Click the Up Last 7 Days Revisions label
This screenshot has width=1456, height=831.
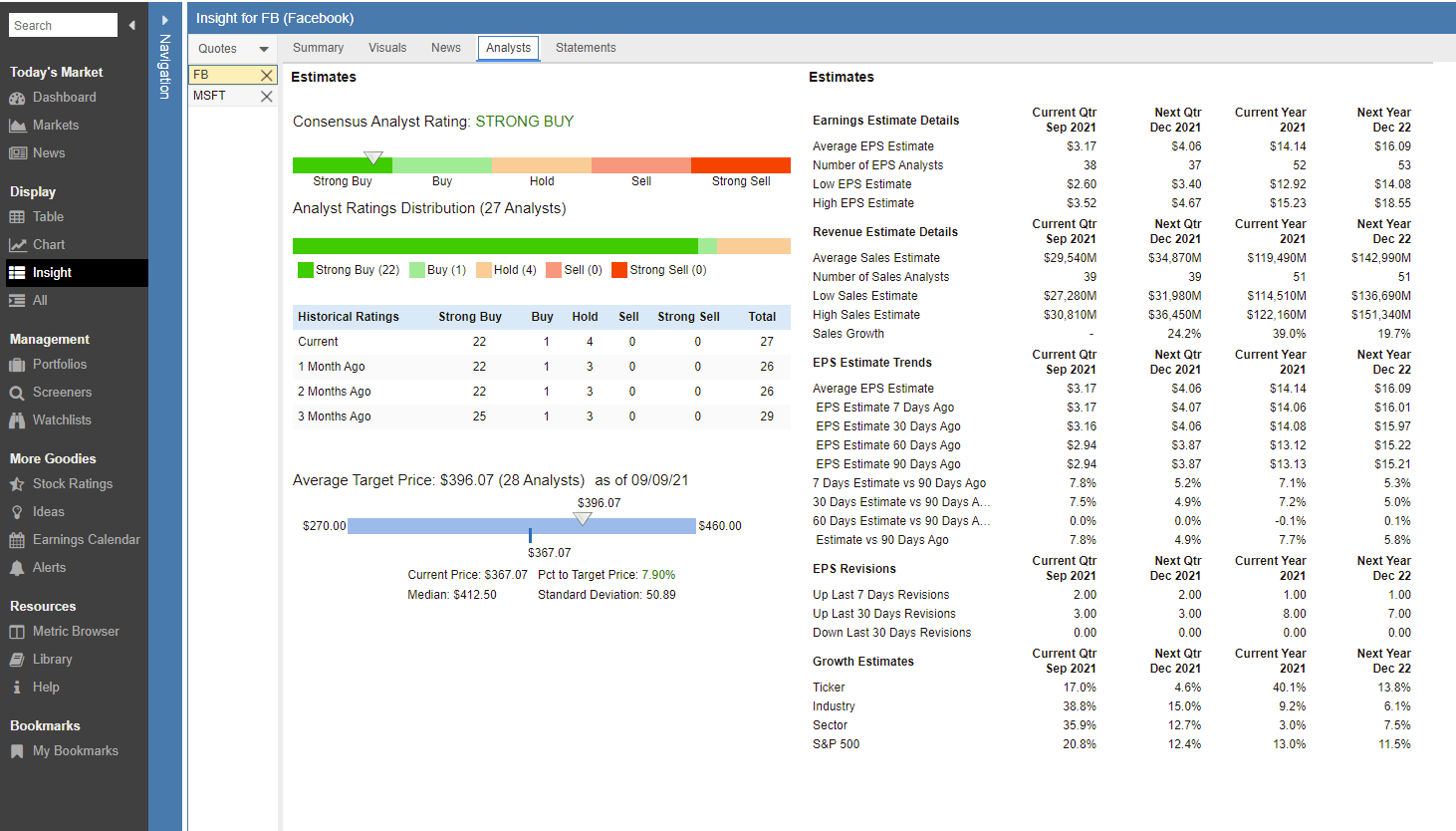point(881,595)
